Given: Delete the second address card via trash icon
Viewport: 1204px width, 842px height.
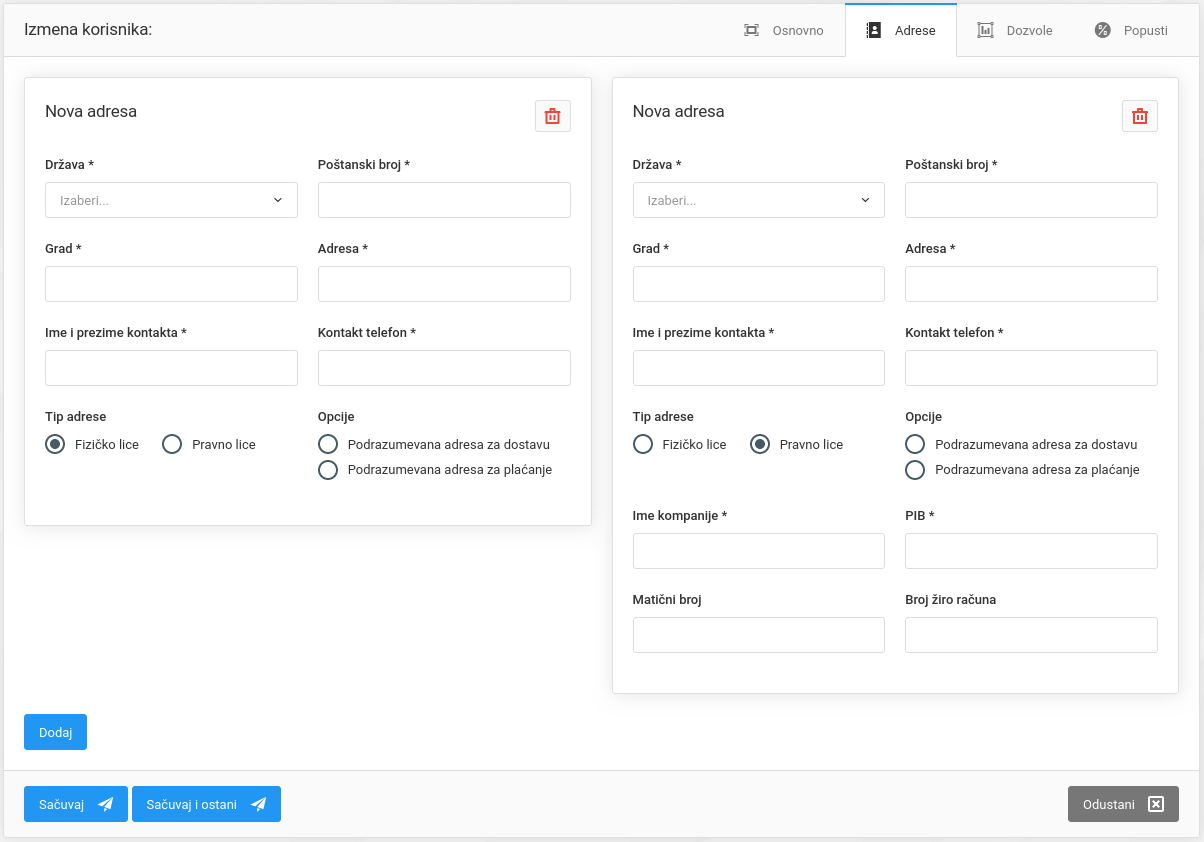Looking at the screenshot, I should [1139, 116].
